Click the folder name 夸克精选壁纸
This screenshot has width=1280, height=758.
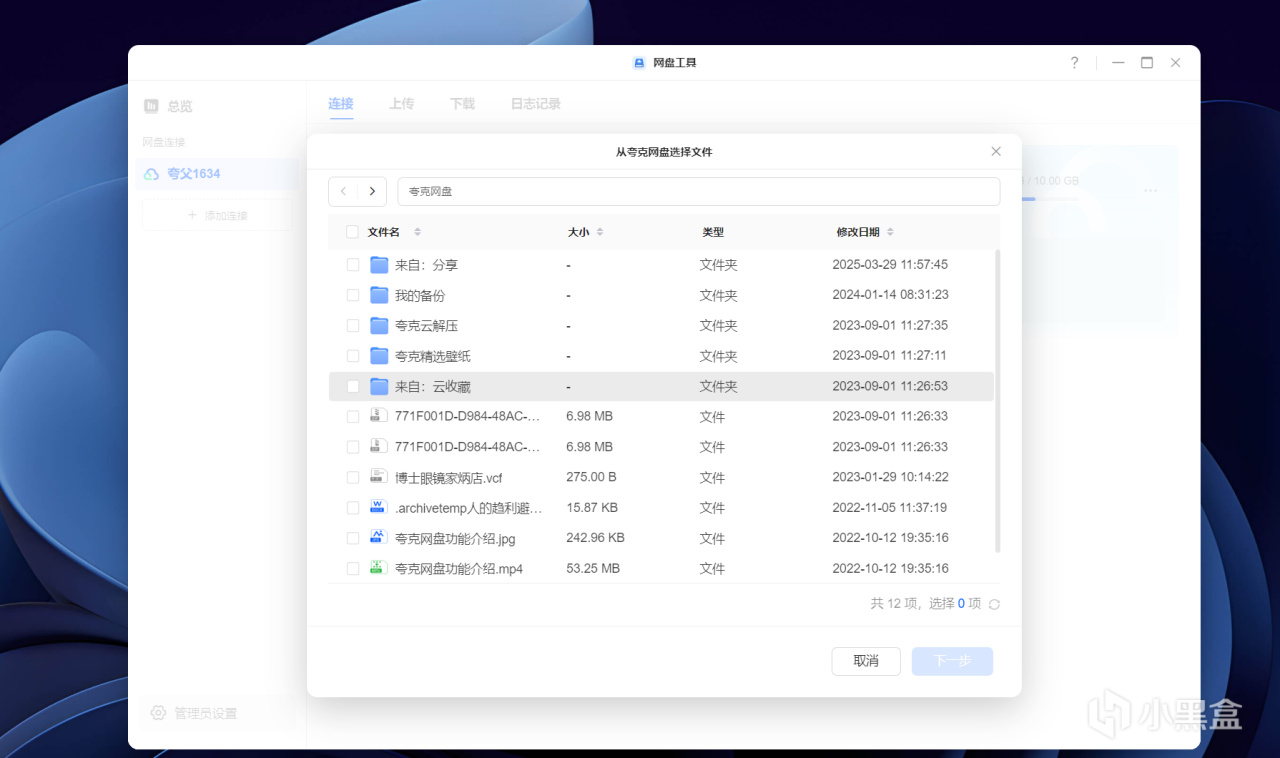[433, 356]
